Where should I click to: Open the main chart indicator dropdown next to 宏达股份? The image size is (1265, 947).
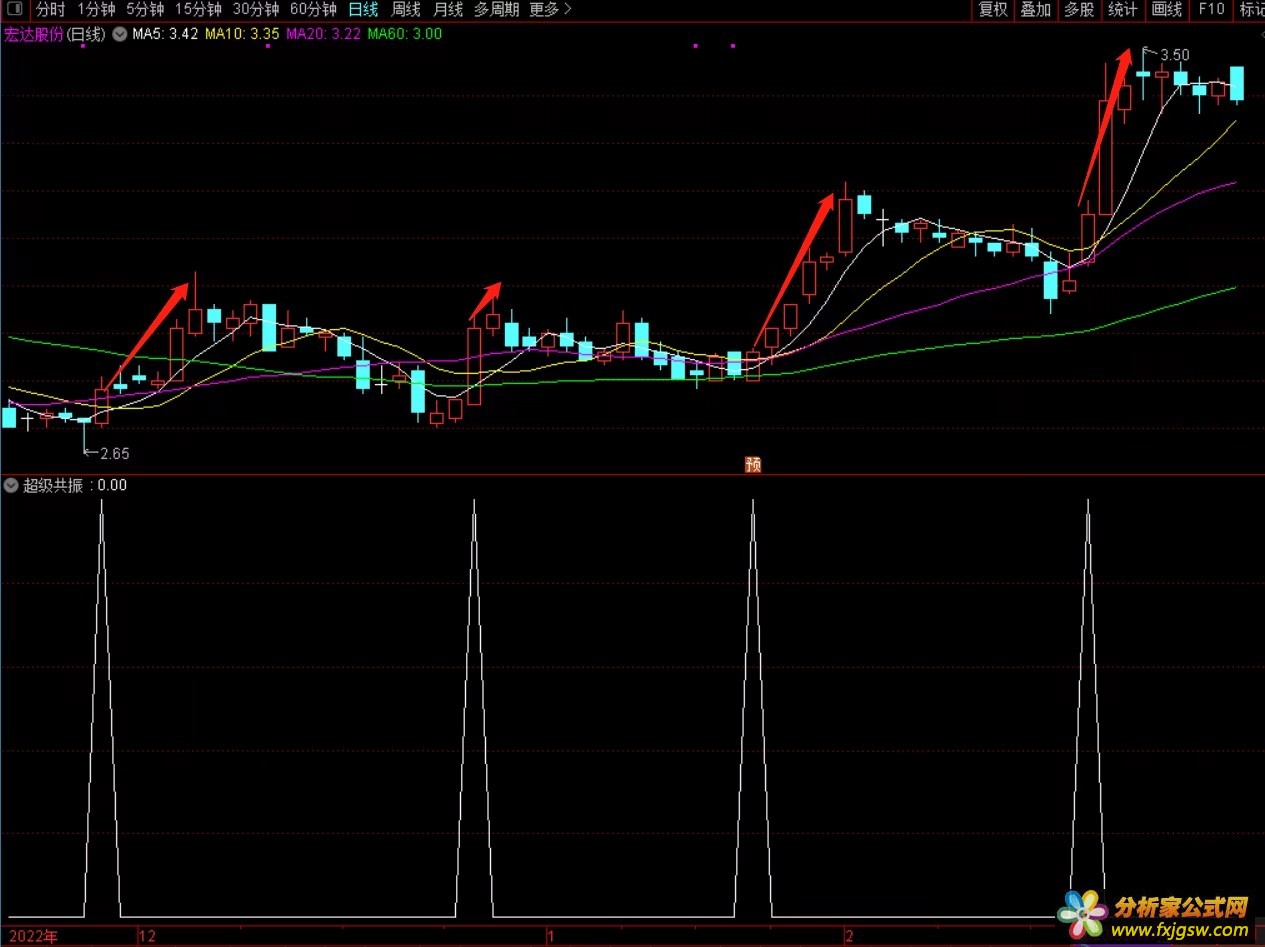(120, 34)
